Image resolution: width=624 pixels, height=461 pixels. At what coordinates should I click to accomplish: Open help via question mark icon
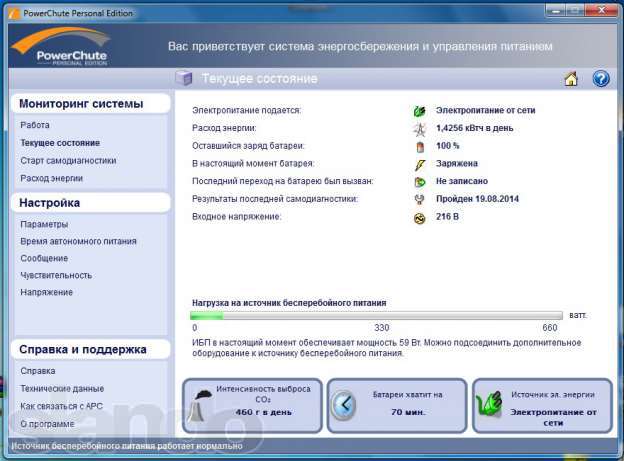click(x=600, y=79)
